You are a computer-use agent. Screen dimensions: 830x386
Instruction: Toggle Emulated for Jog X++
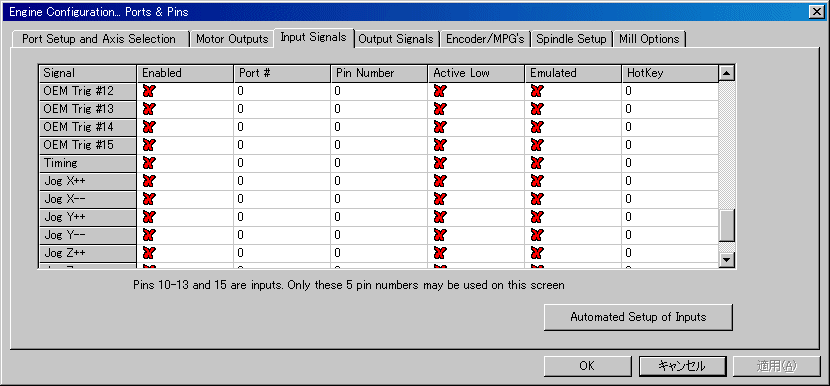pyautogui.click(x=537, y=181)
